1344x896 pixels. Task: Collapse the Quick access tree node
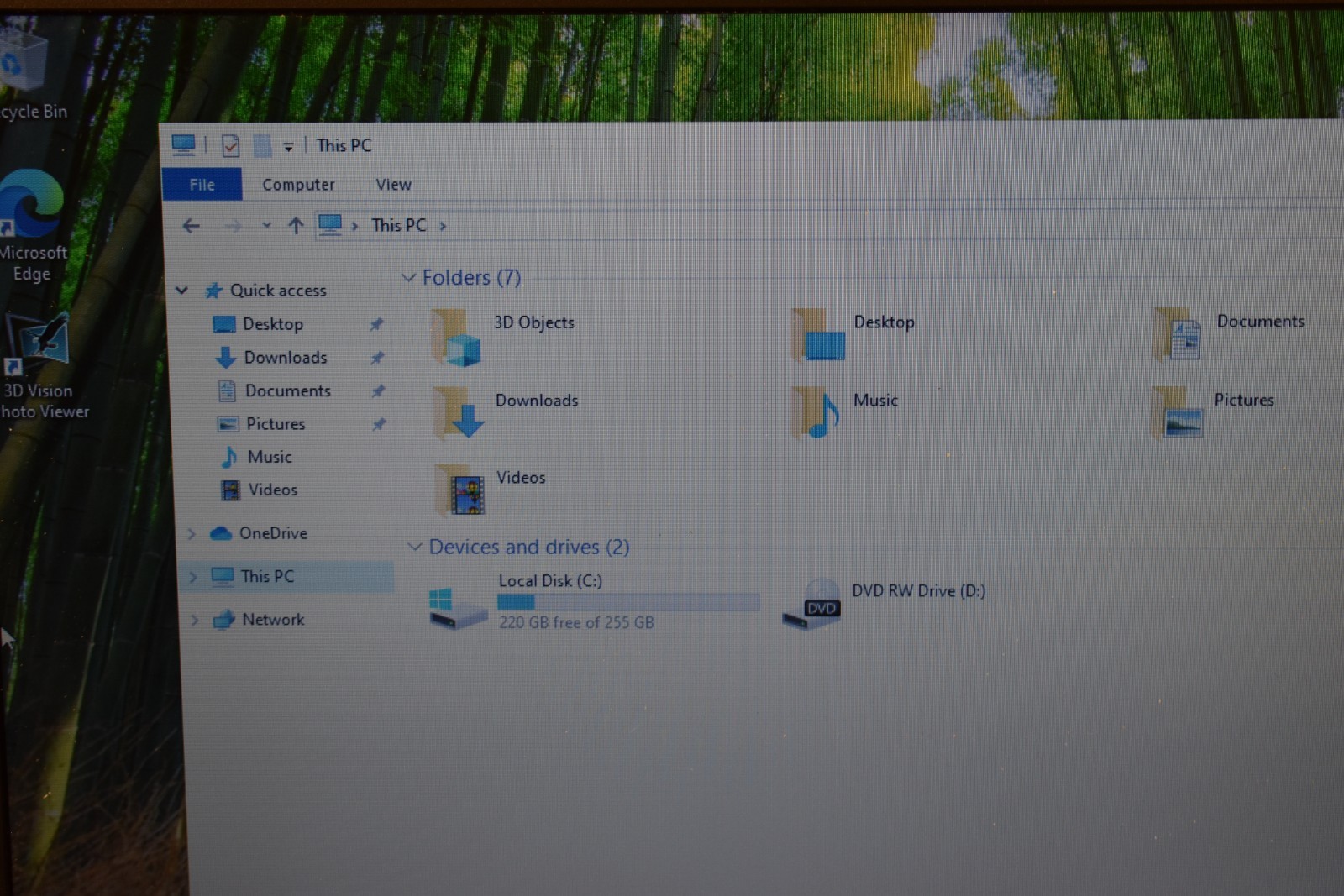(181, 291)
